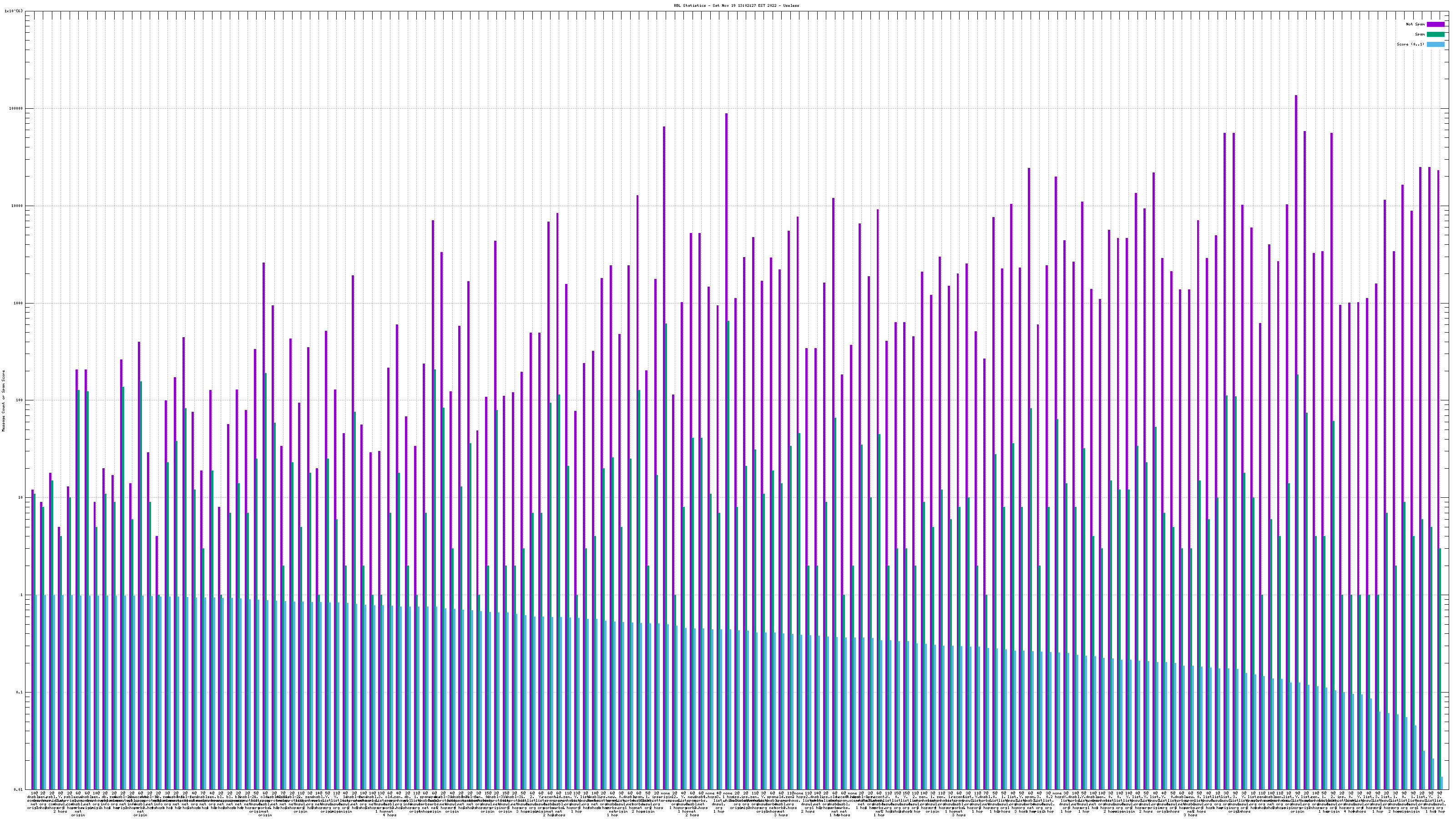Click the '1x10^(6)' y-axis label
1456x819 pixels.
point(14,11)
